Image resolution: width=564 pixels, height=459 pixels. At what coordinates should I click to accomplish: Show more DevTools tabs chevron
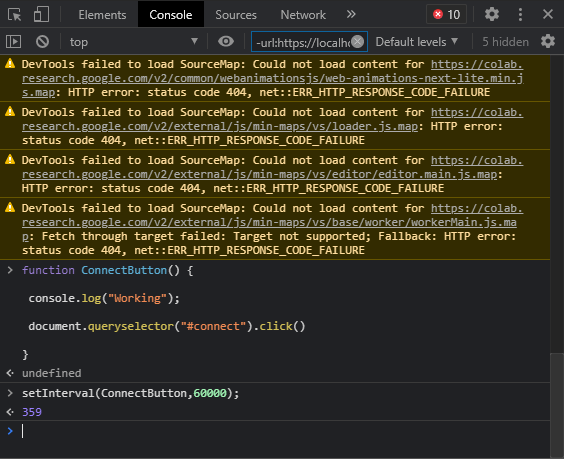pyautogui.click(x=351, y=14)
